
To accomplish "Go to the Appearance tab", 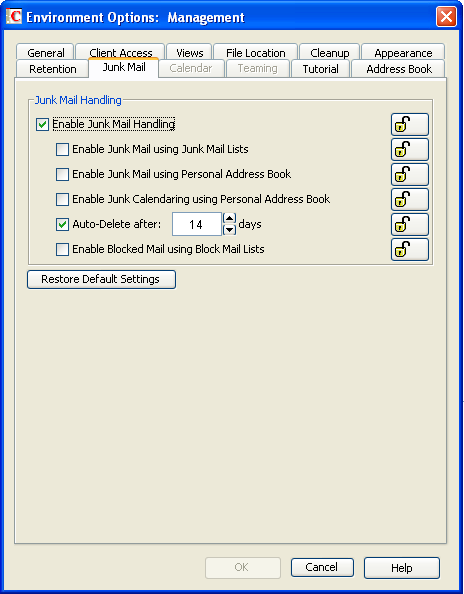I will 403,52.
